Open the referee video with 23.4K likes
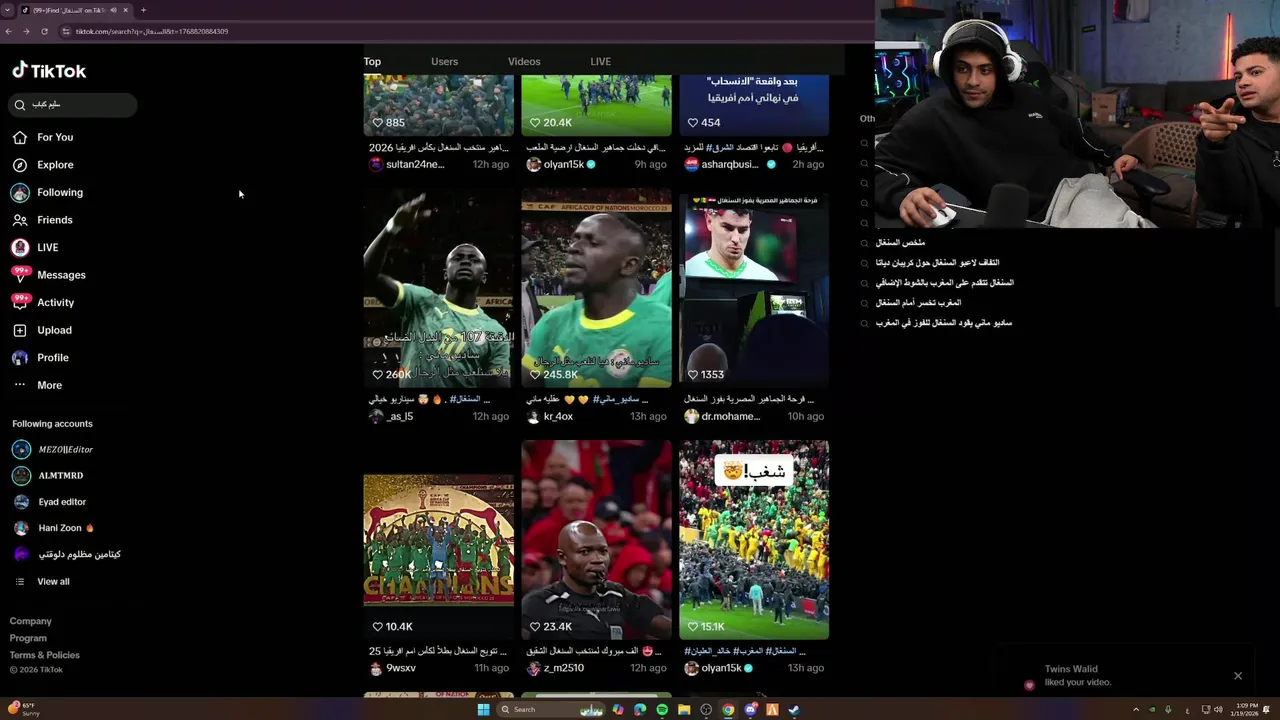 pos(596,540)
